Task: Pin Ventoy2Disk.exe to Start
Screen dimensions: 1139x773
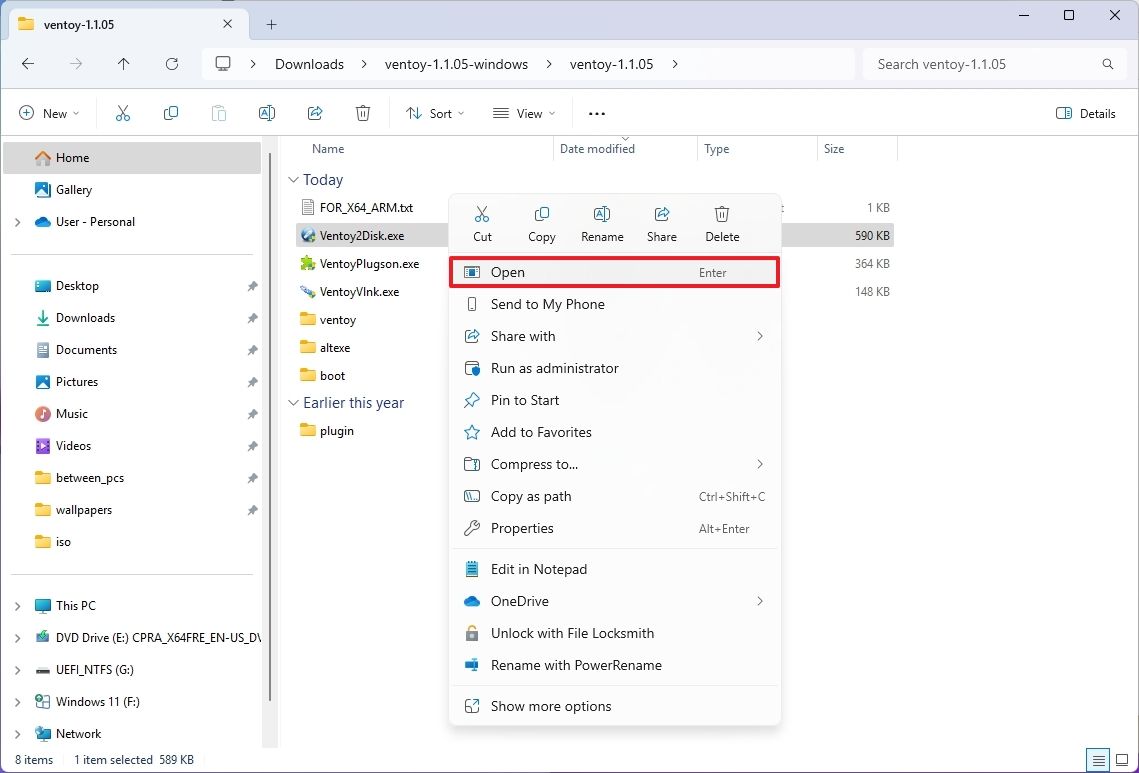Action: pyautogui.click(x=524, y=400)
